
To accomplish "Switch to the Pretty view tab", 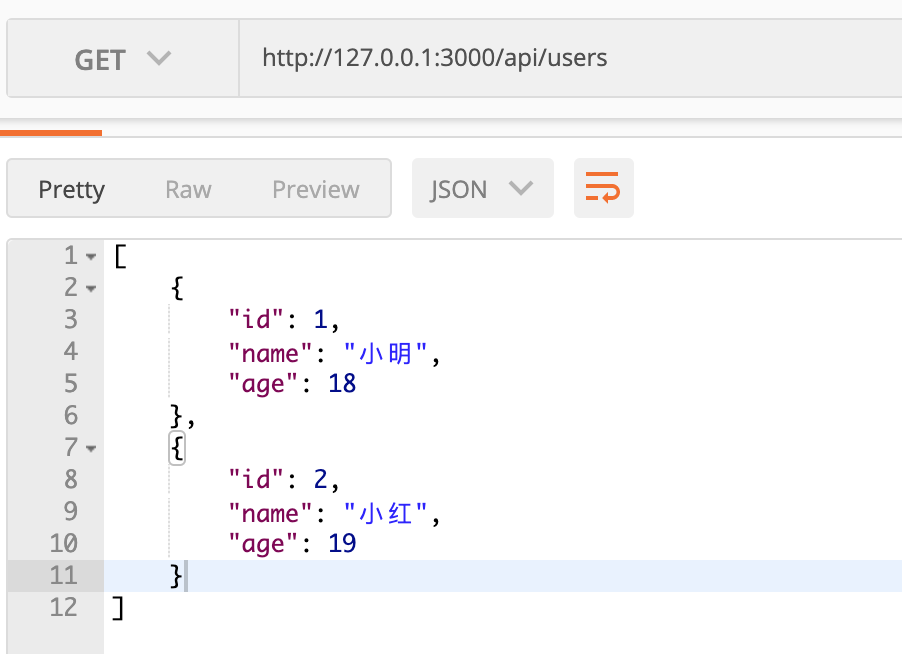I will 71,189.
